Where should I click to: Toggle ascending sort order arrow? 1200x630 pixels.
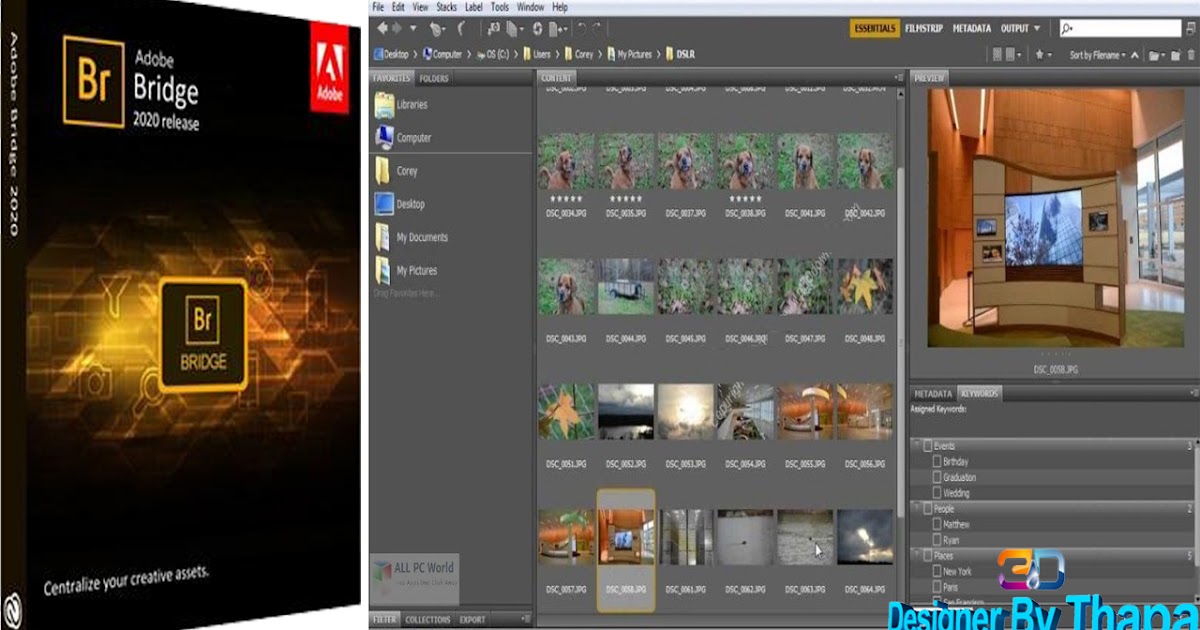click(1135, 55)
